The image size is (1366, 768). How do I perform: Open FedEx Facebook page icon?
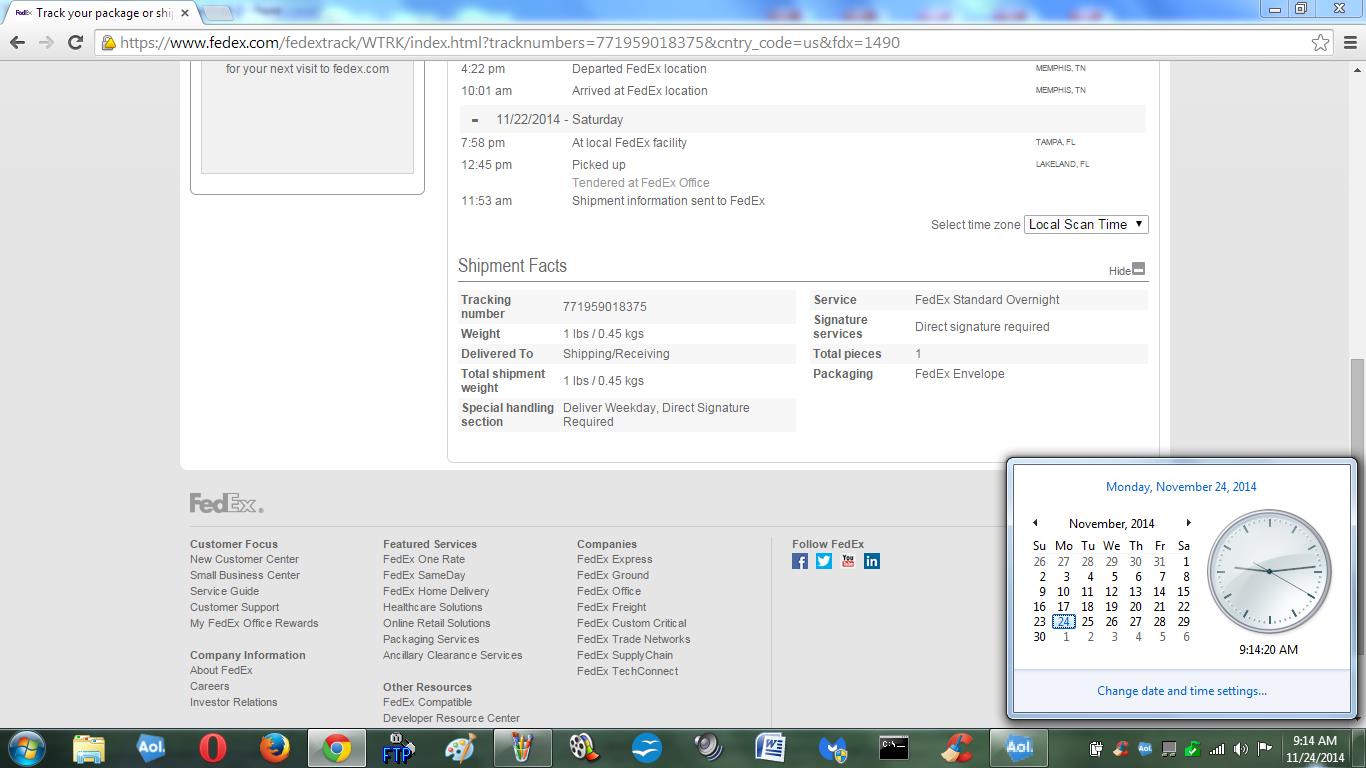[800, 561]
